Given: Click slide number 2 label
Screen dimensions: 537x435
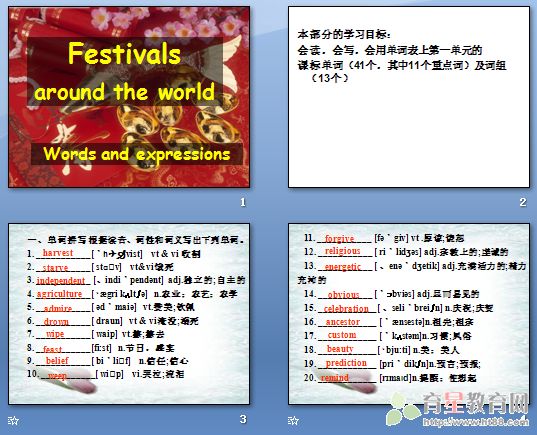Looking at the screenshot, I should pyautogui.click(x=523, y=202).
